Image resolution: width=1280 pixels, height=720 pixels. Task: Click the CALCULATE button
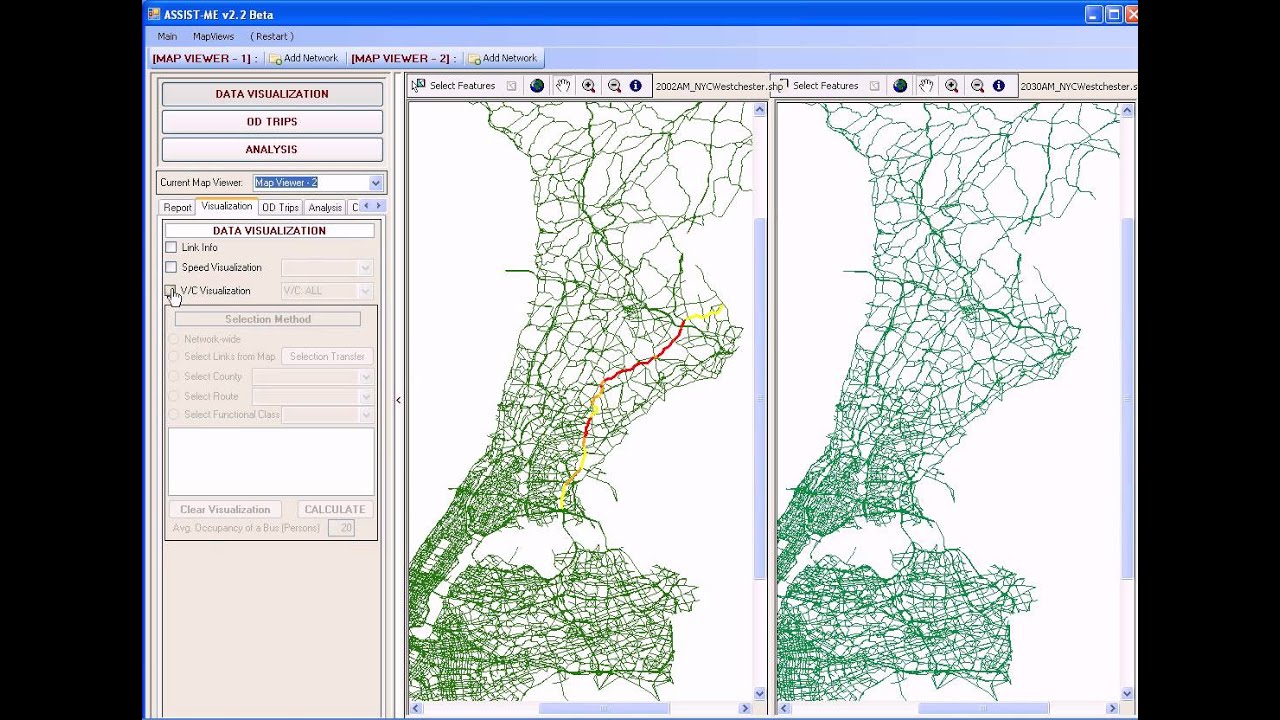coord(335,509)
